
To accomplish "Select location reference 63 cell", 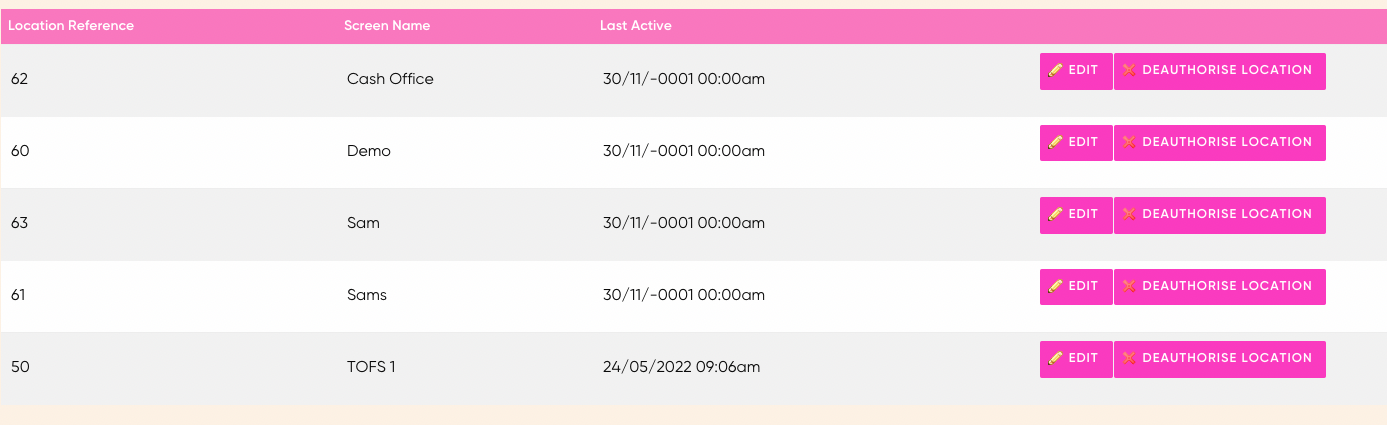I will point(19,223).
